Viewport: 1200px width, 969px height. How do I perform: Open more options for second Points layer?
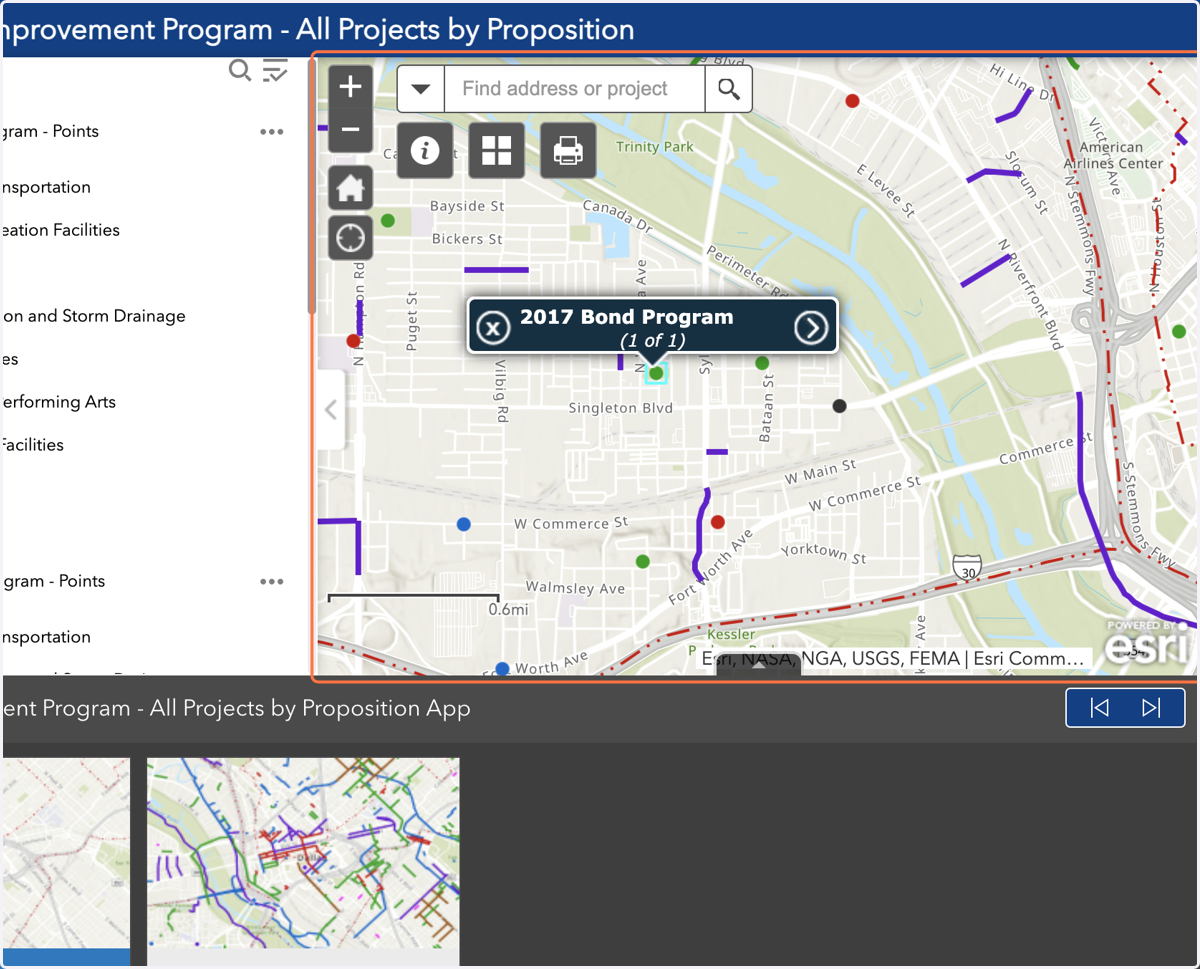tap(272, 582)
